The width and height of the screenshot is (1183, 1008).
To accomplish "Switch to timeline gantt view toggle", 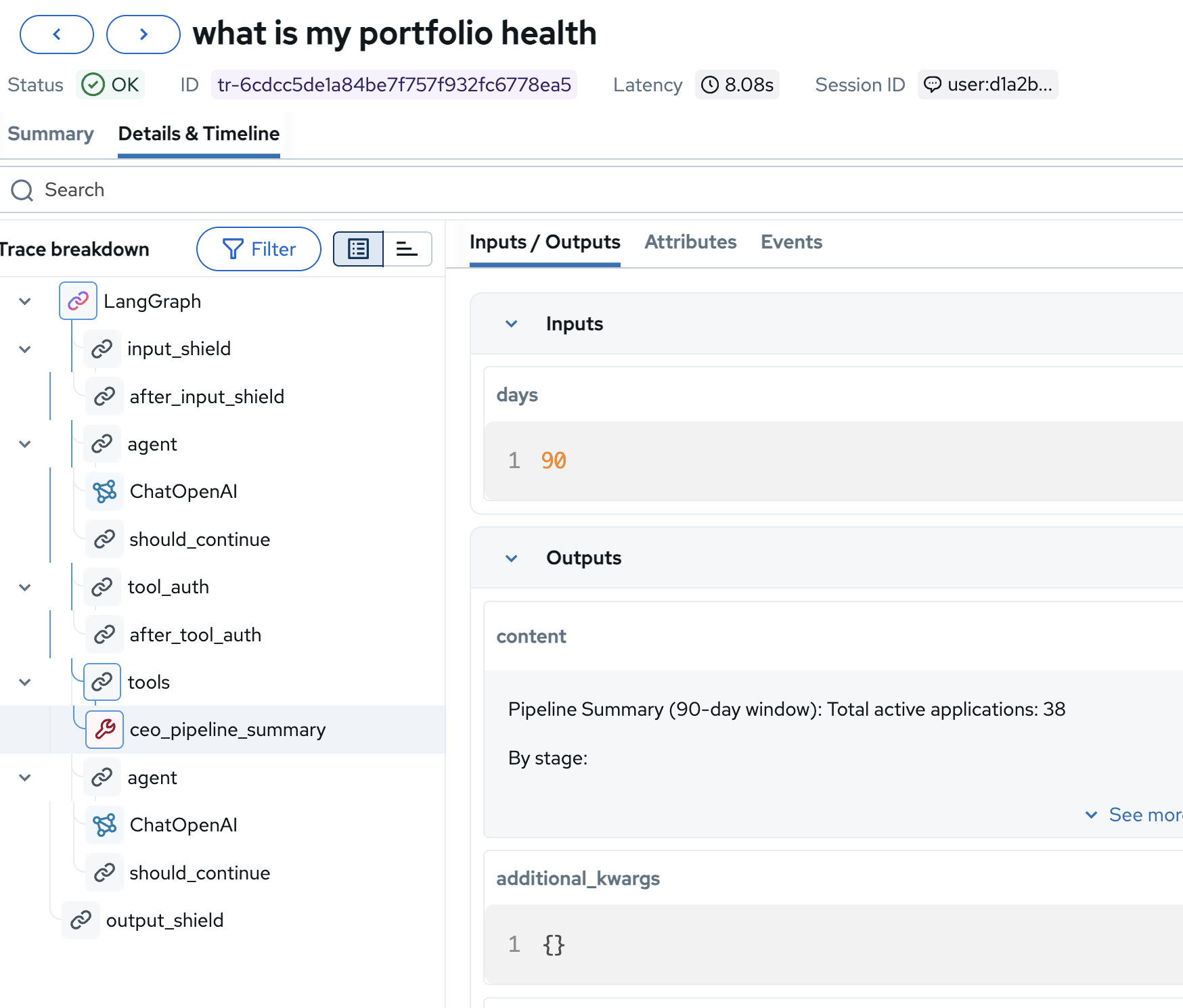I will (407, 249).
